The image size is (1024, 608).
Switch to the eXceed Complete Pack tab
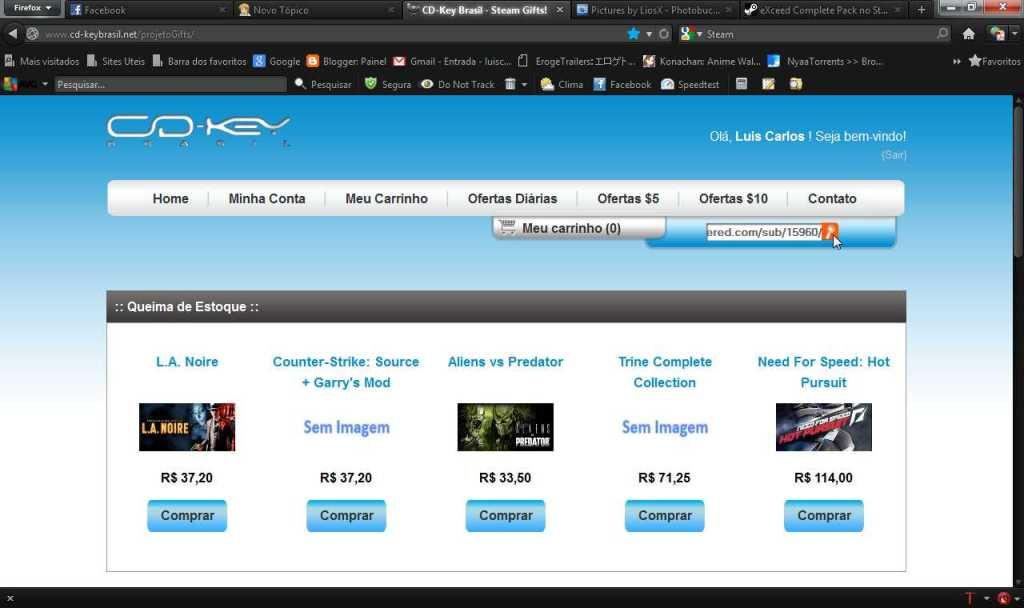[823, 10]
